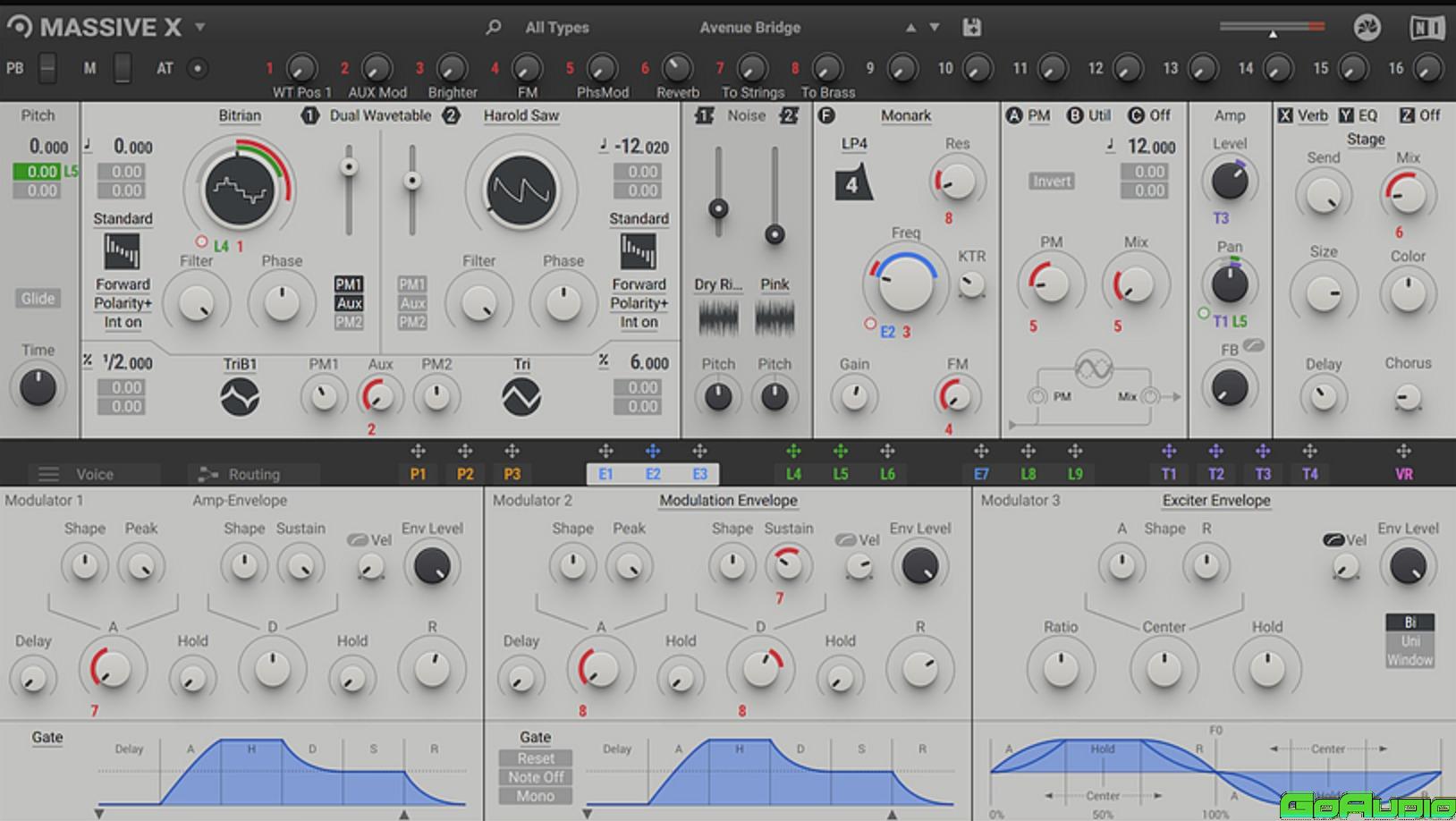This screenshot has height=821, width=1456.
Task: Click the move handle above T1
Action: (x=1169, y=452)
